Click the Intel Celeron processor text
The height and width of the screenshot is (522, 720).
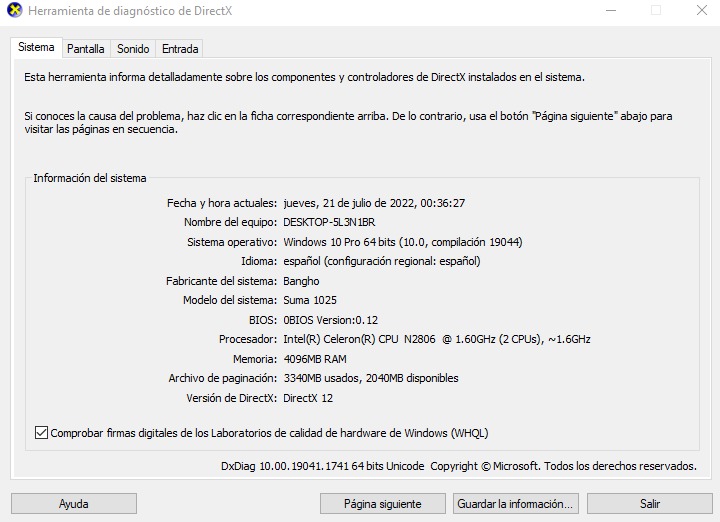436,339
